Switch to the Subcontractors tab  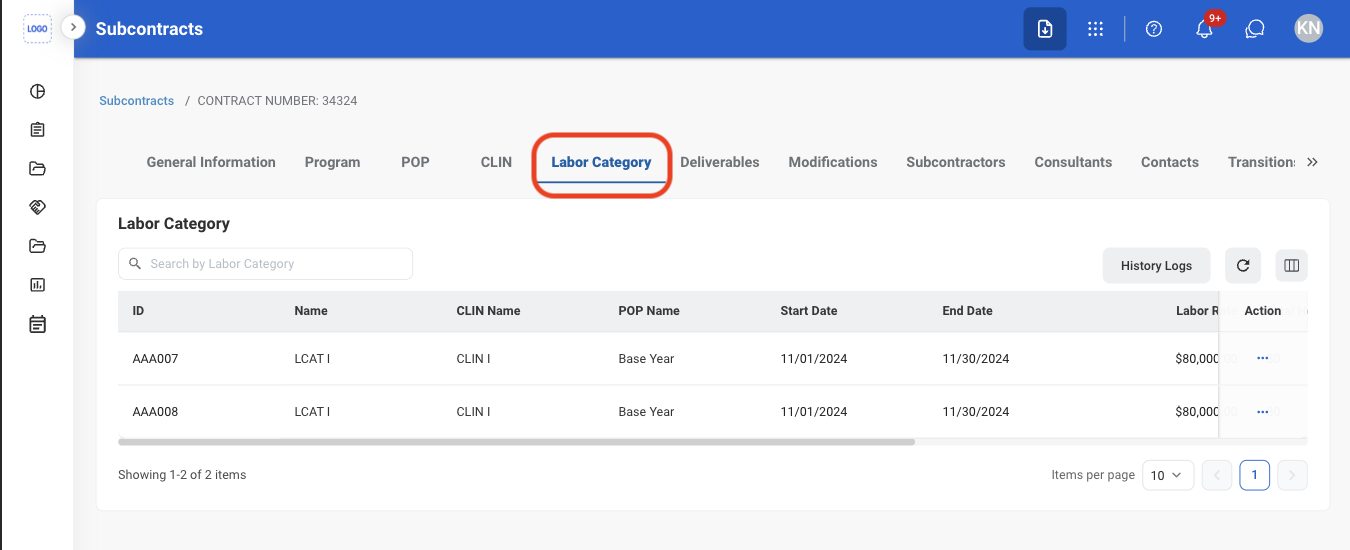tap(956, 162)
